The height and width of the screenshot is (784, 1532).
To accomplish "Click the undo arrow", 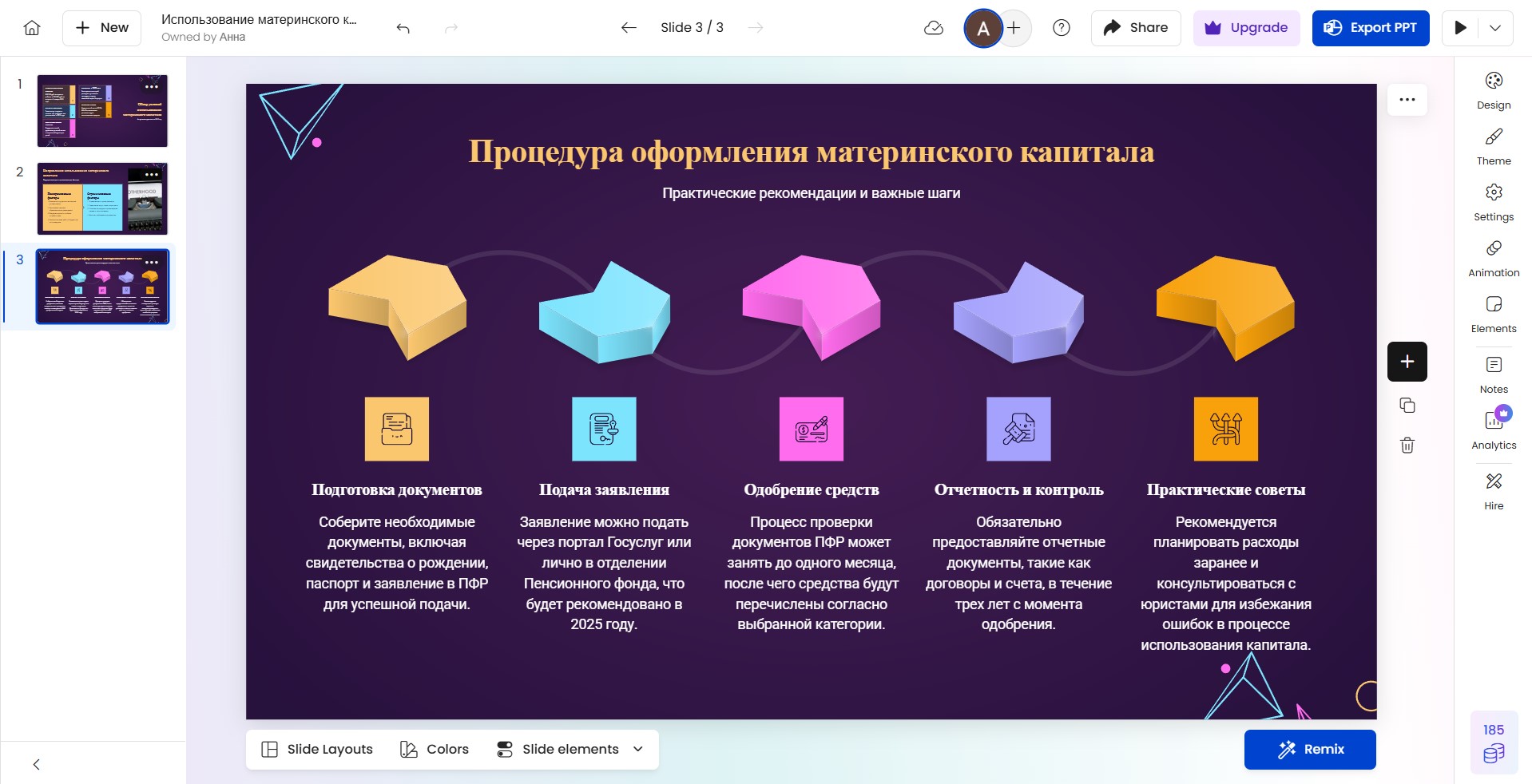I will [x=403, y=28].
